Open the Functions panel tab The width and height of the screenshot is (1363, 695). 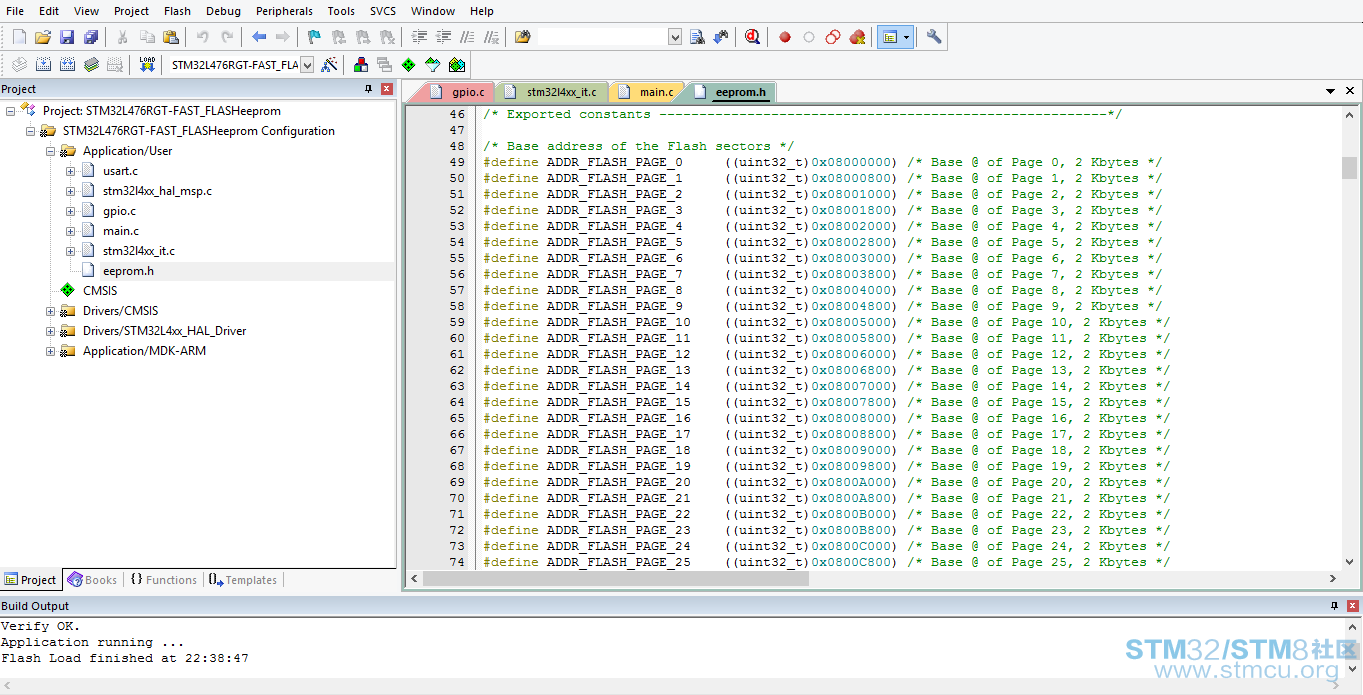click(164, 580)
